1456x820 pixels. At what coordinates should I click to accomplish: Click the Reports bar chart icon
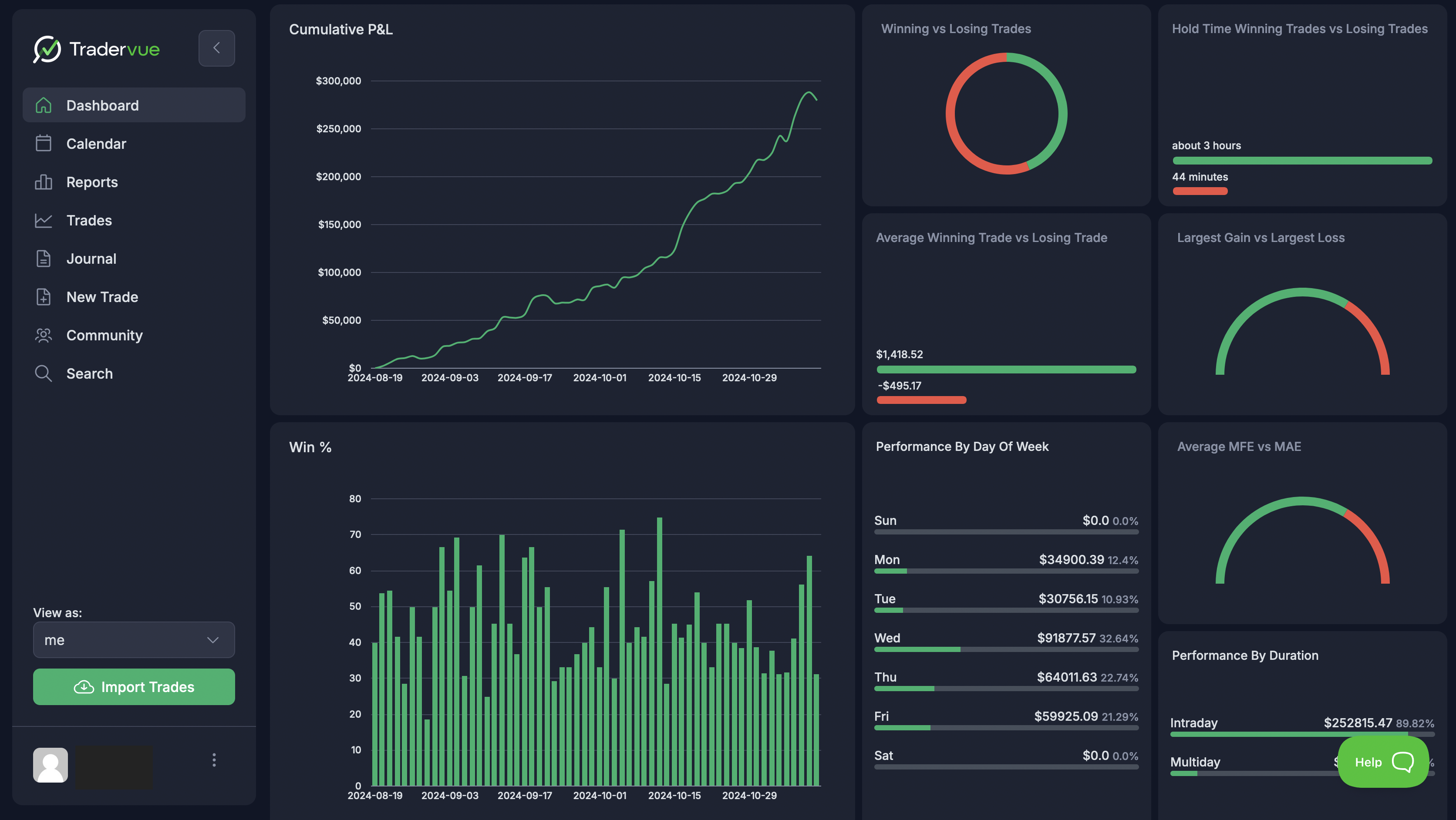44,182
